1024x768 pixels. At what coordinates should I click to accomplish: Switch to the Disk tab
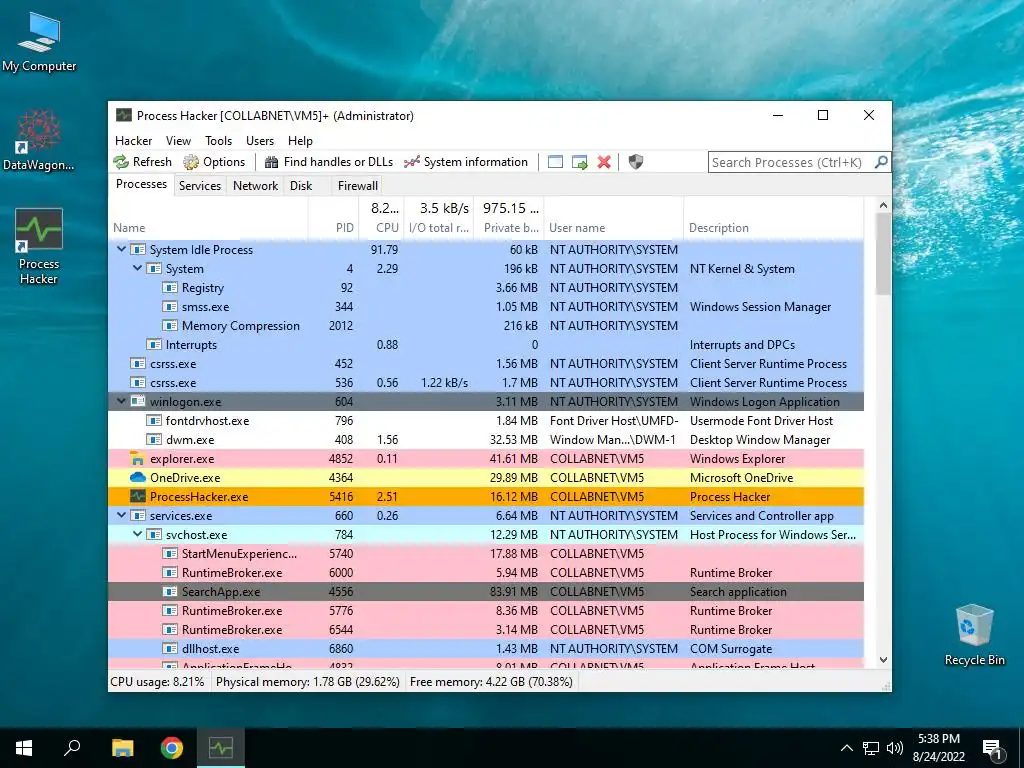pos(301,185)
